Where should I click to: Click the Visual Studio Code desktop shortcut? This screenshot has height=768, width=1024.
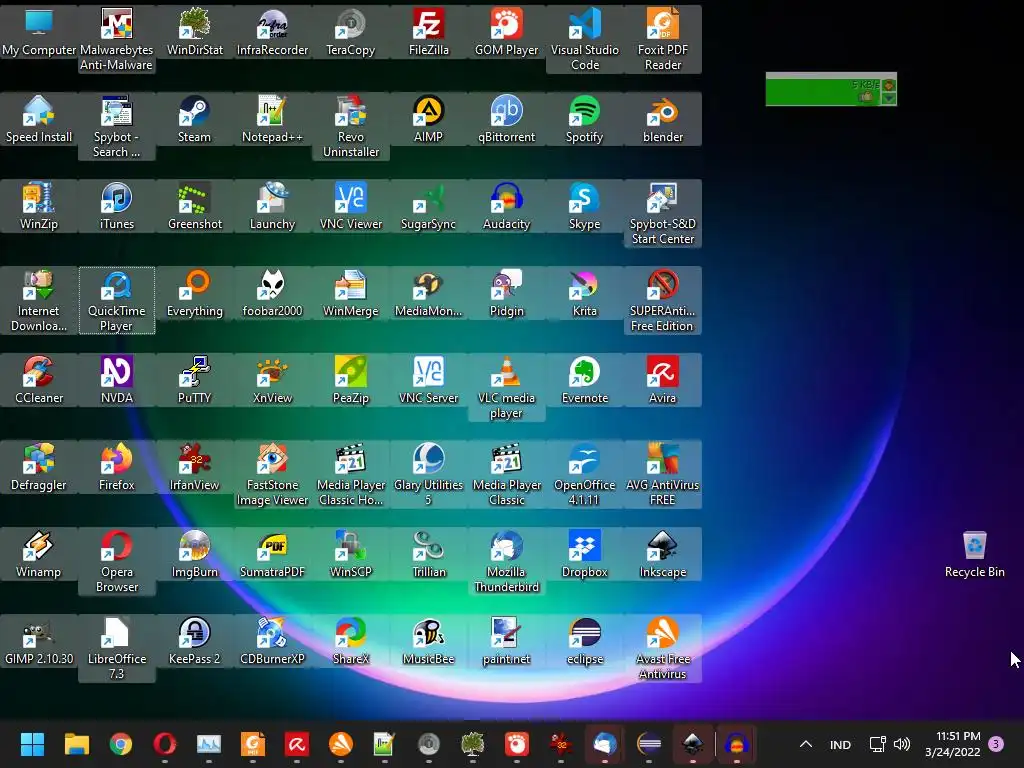[x=584, y=39]
